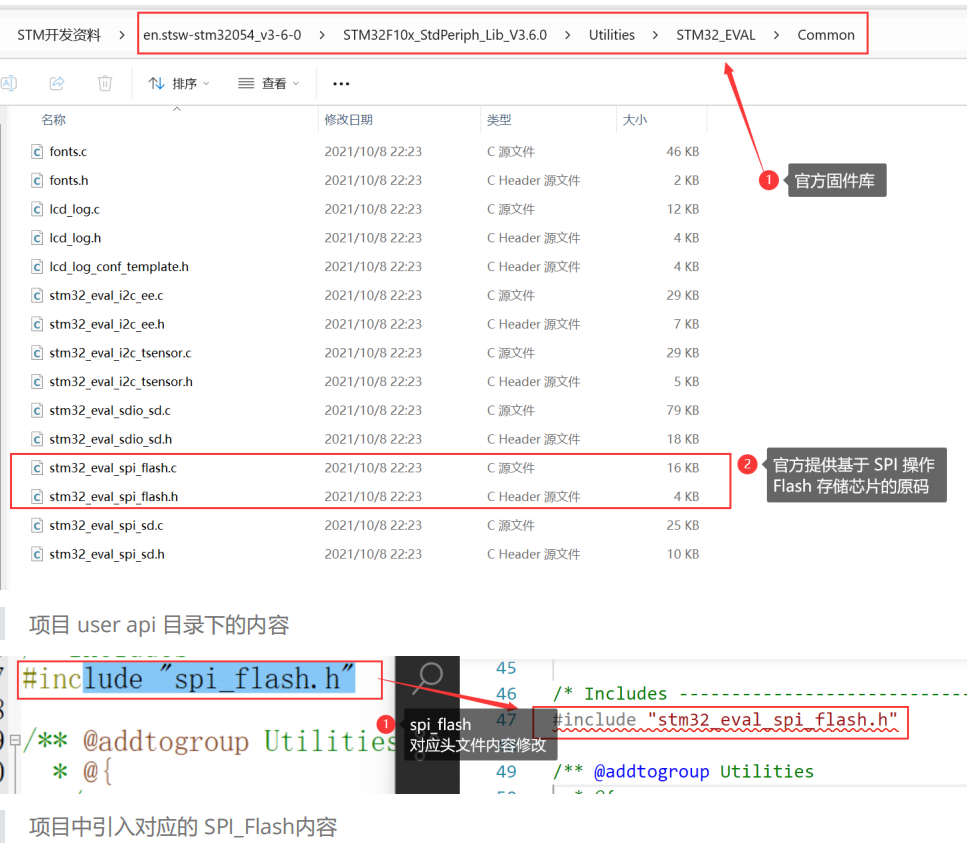977x850 pixels.
Task: Click the rename icon in toolbar
Action: (x=9, y=83)
